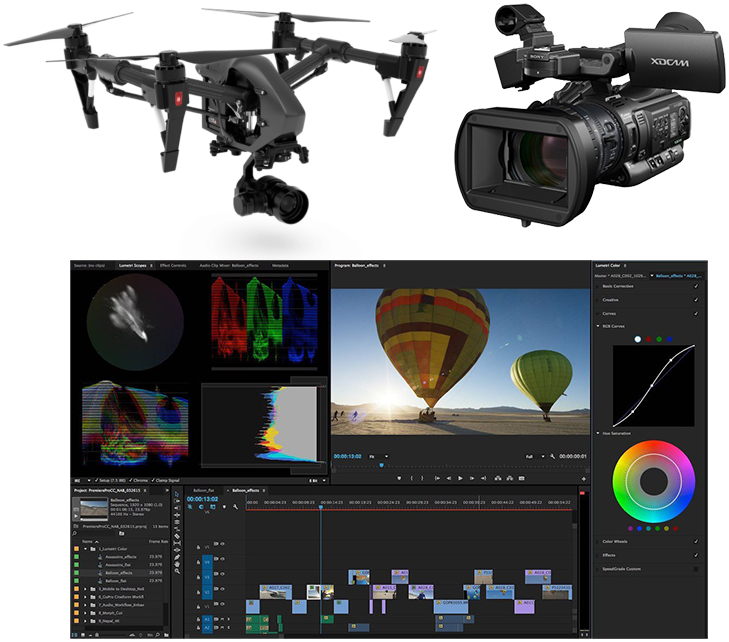Expand the Creative section

click(x=598, y=300)
